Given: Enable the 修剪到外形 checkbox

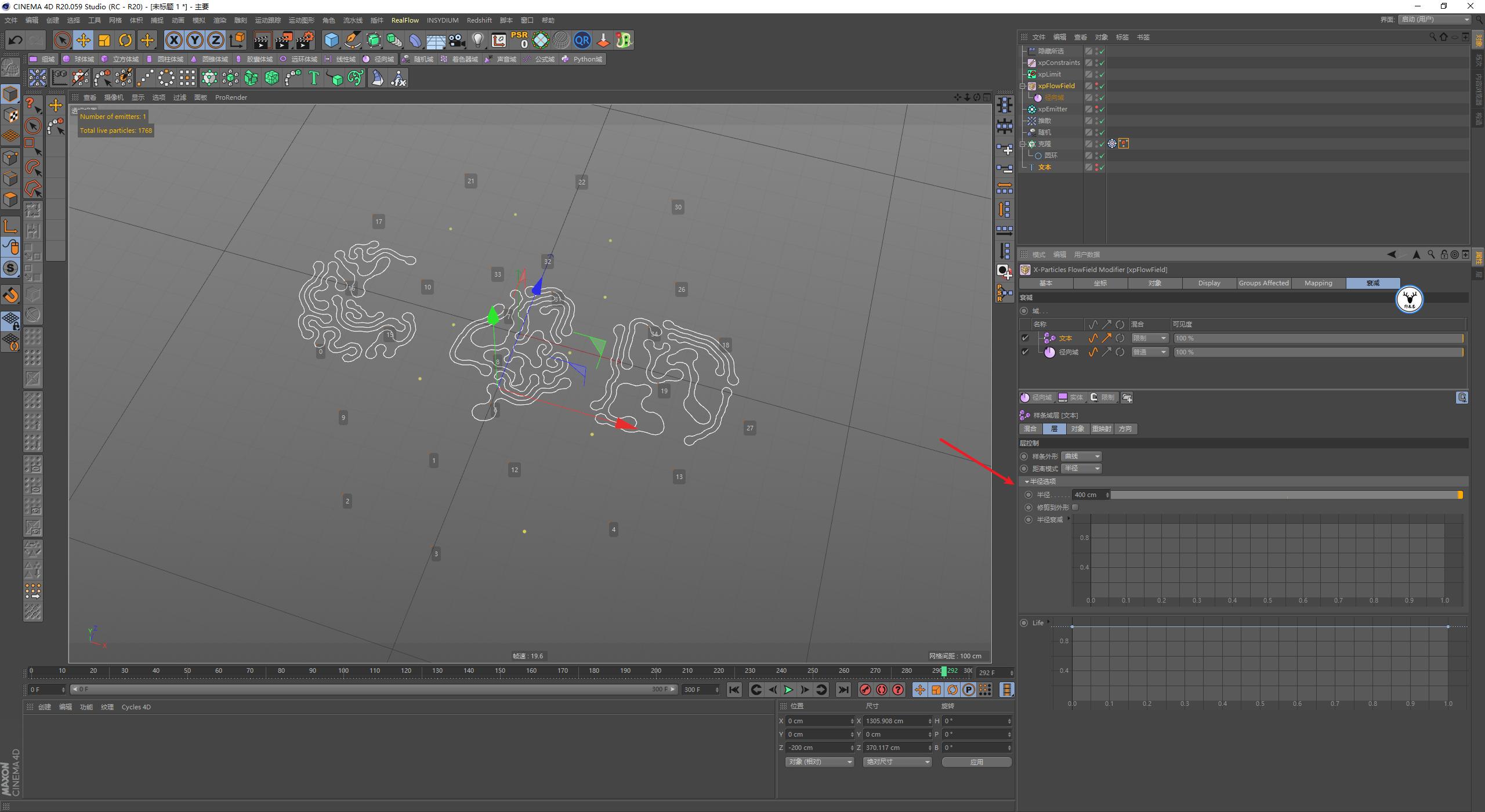Looking at the screenshot, I should click(1075, 507).
